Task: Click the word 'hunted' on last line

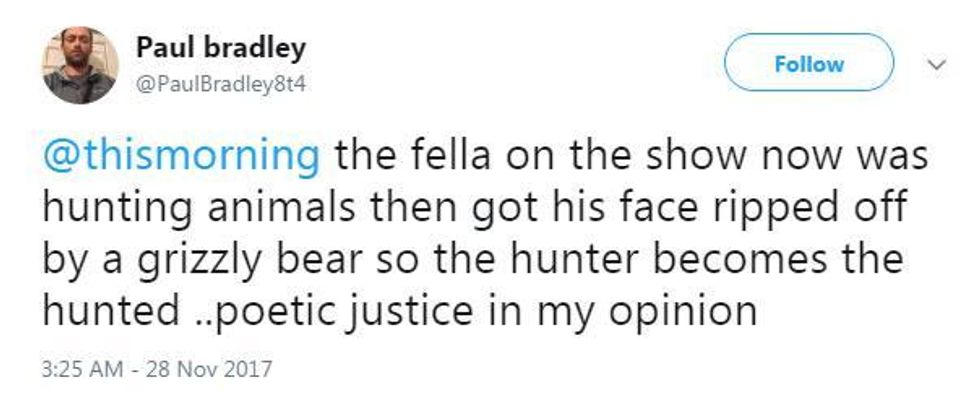Action: 111,308
